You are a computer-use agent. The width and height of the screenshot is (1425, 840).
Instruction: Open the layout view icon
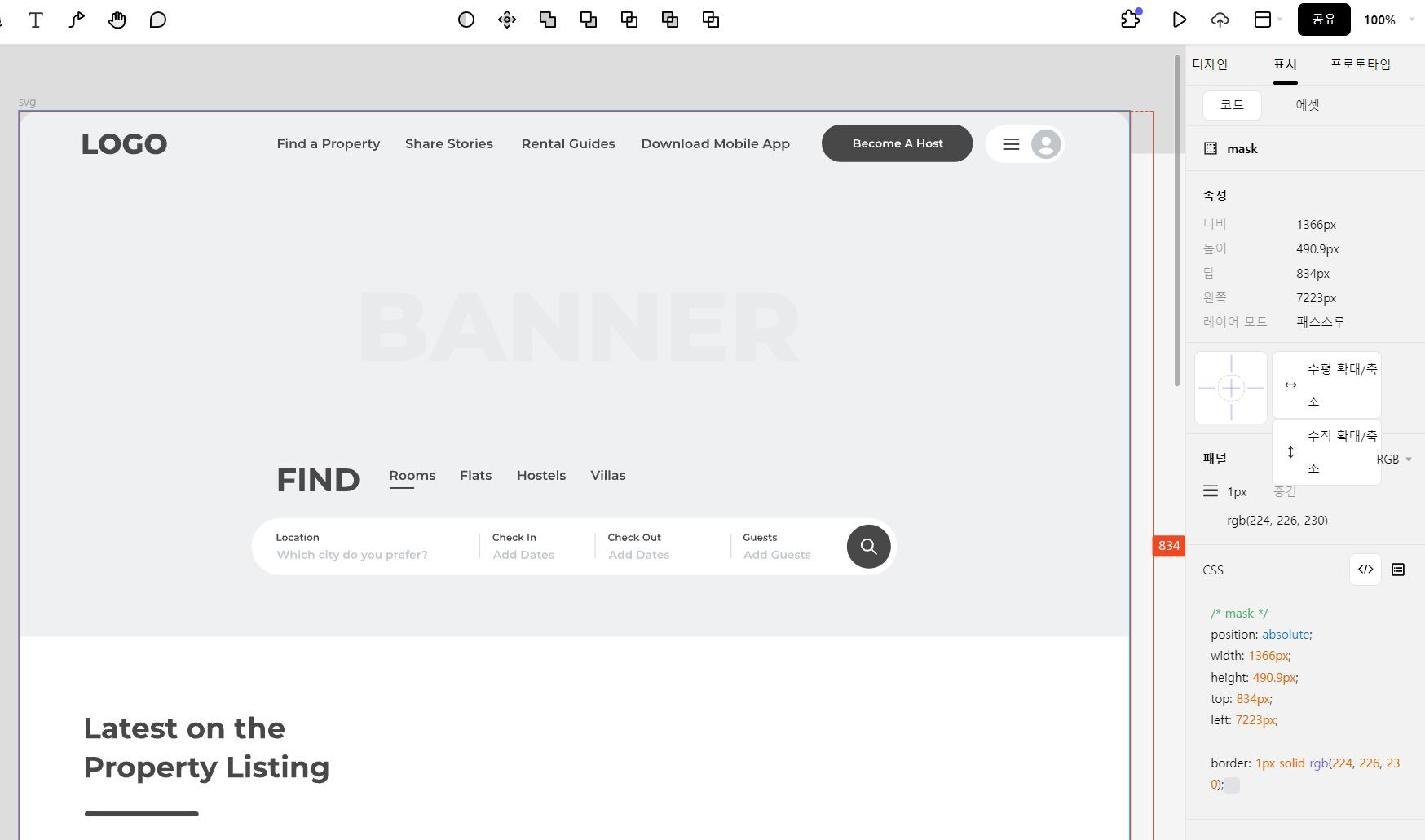point(1263,20)
